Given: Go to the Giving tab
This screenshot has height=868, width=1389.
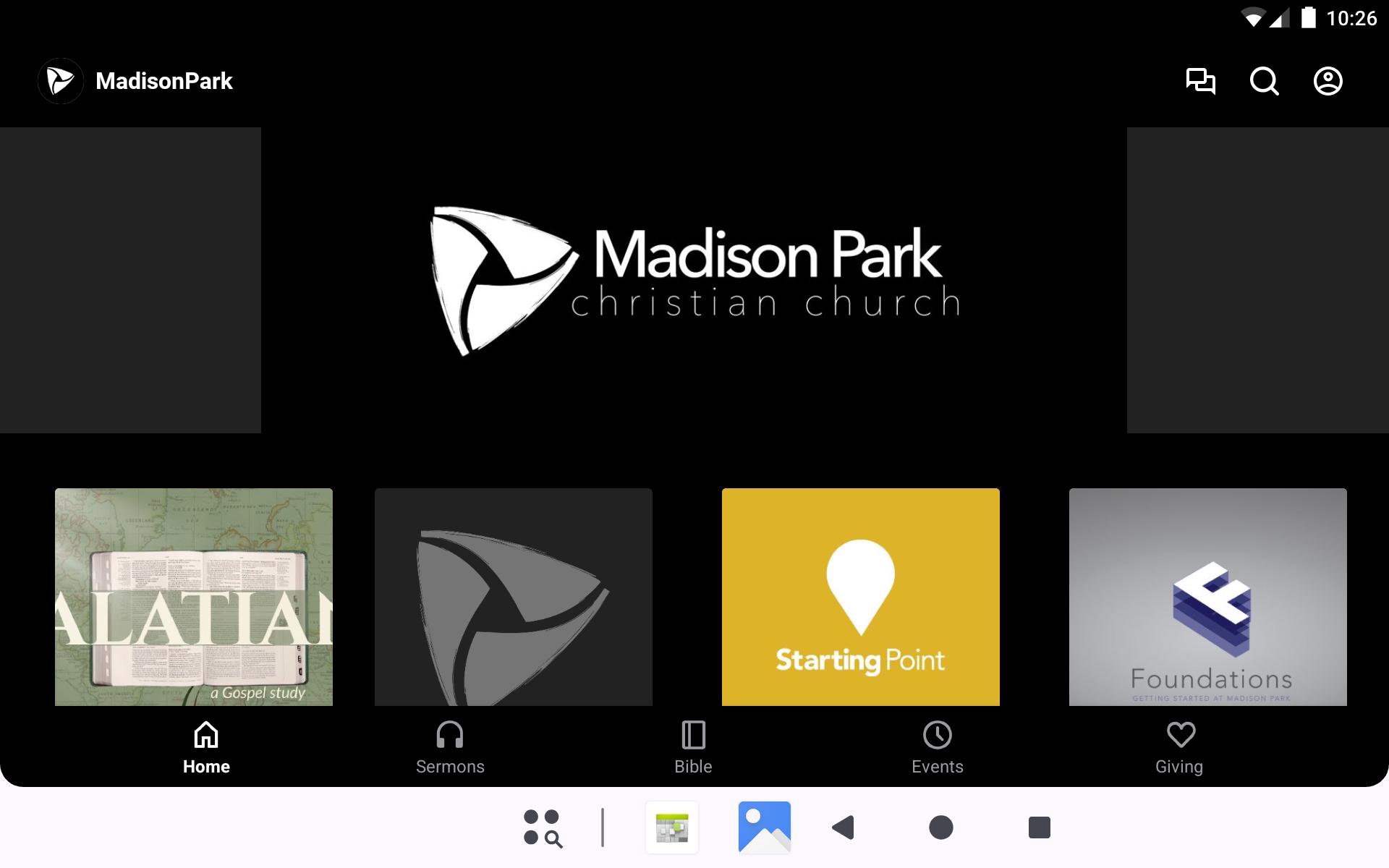Looking at the screenshot, I should 1179,748.
